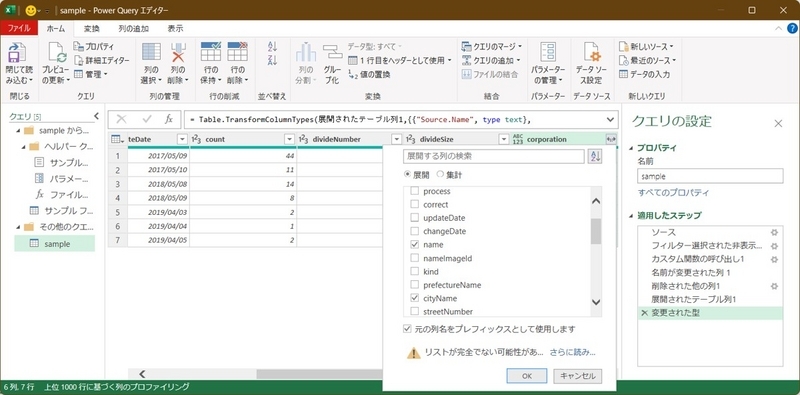This screenshot has height=395, width=800.
Task: Click the Remove Rows (行の削除) icon
Action: tap(237, 52)
